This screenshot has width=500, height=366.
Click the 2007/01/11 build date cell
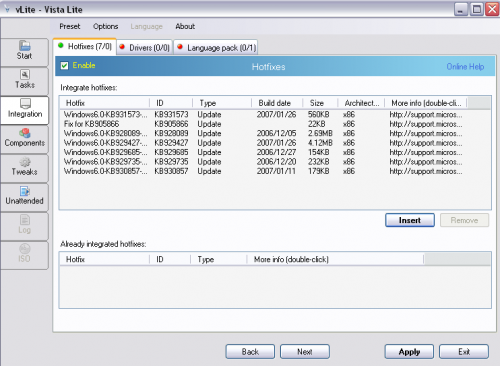point(276,171)
